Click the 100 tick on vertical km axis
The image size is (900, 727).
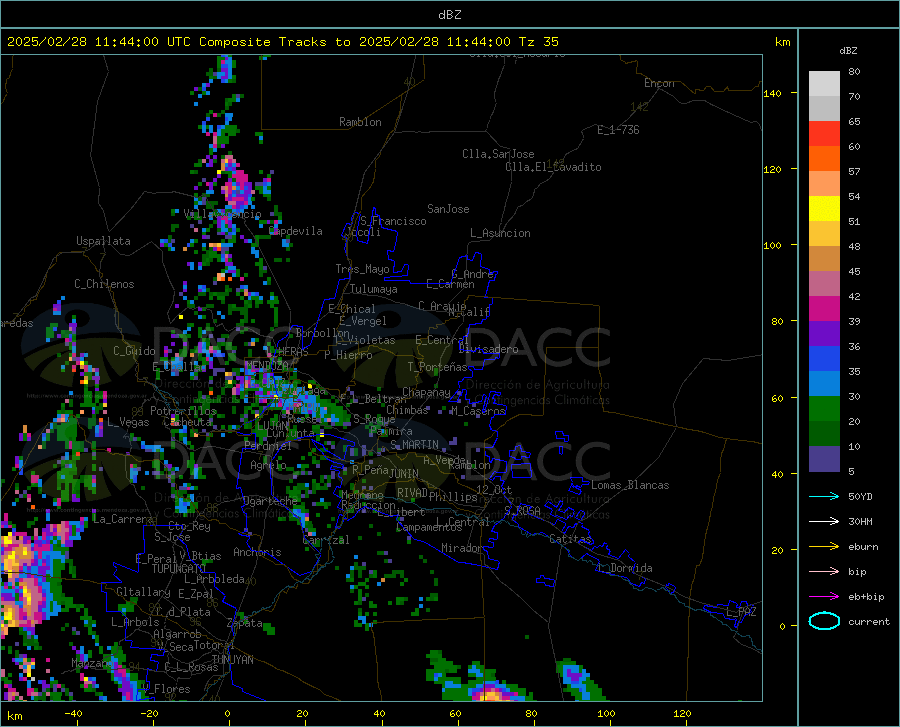pyautogui.click(x=772, y=245)
